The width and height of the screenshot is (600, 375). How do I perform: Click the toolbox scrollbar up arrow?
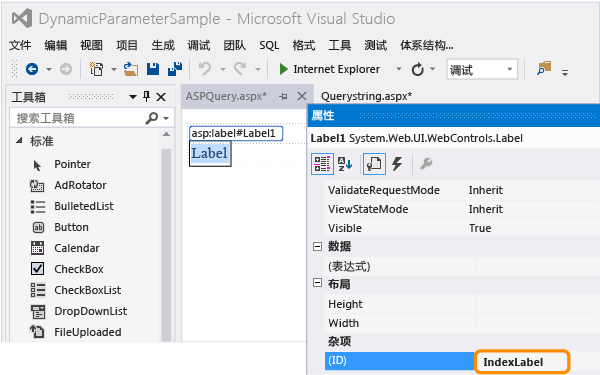point(166,134)
